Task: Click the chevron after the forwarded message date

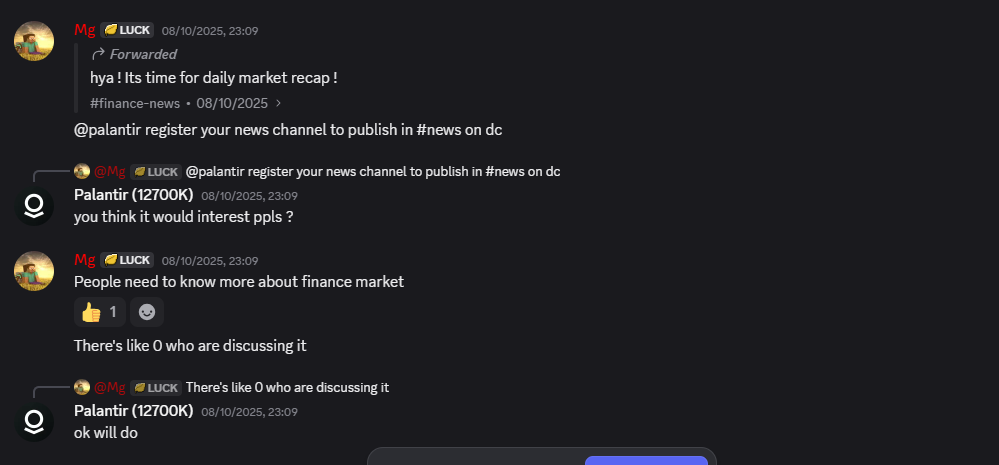Action: click(x=278, y=103)
